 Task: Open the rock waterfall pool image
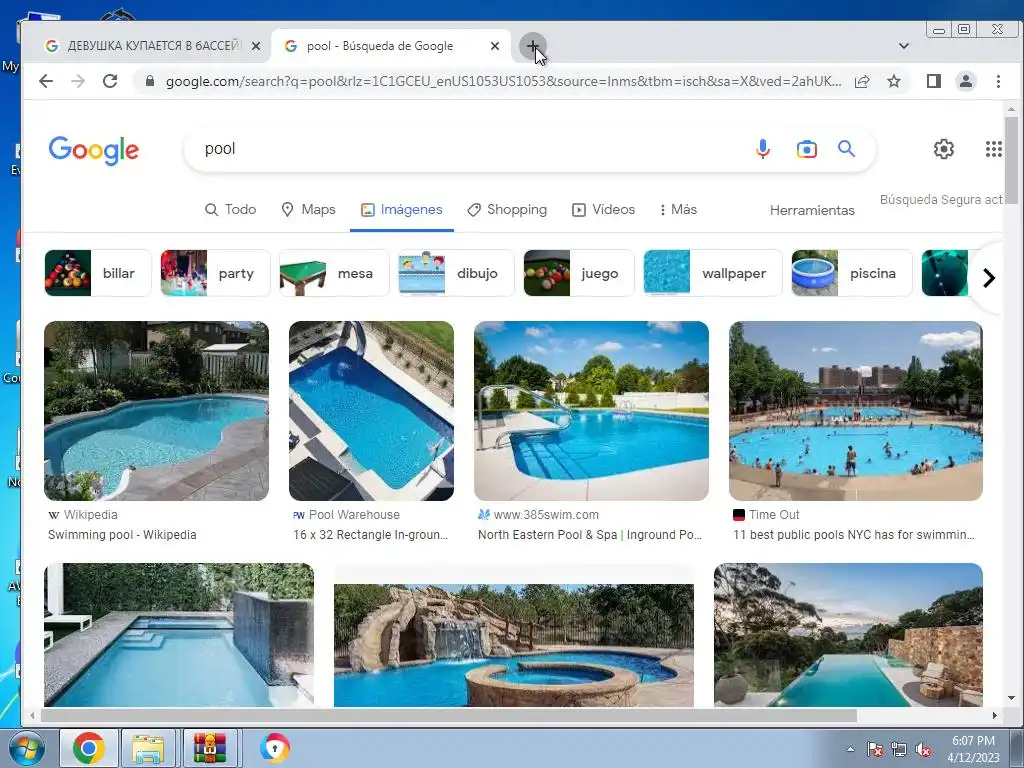click(513, 645)
